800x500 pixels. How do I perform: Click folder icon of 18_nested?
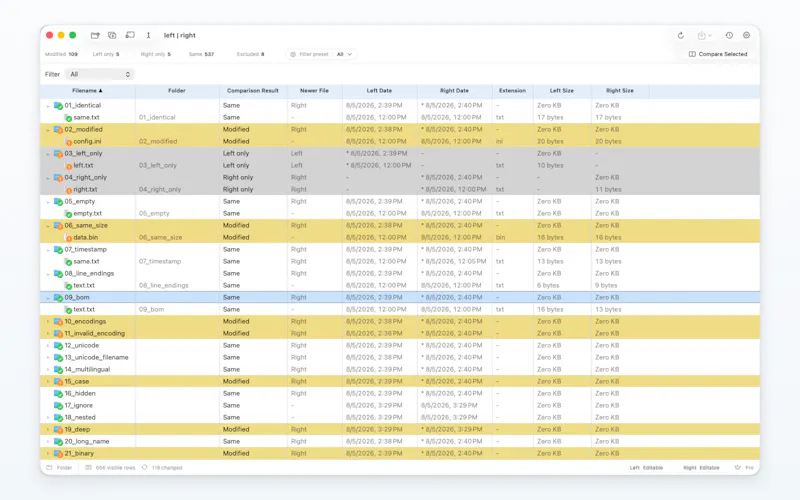click(x=58, y=417)
